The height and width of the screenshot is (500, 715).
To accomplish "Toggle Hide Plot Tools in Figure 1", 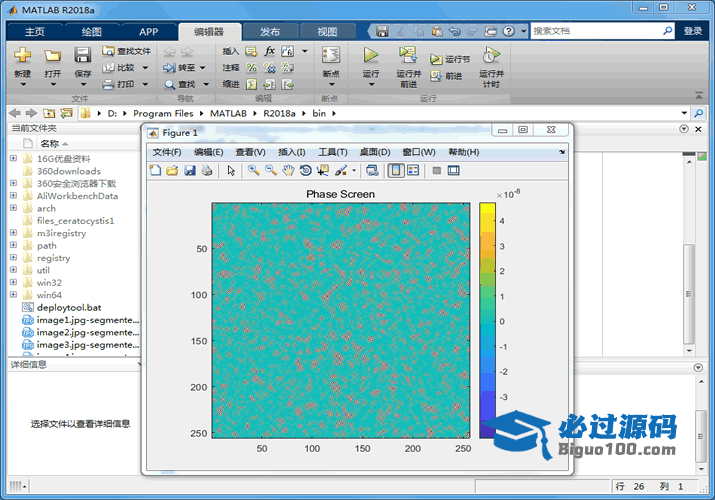I will pos(436,170).
